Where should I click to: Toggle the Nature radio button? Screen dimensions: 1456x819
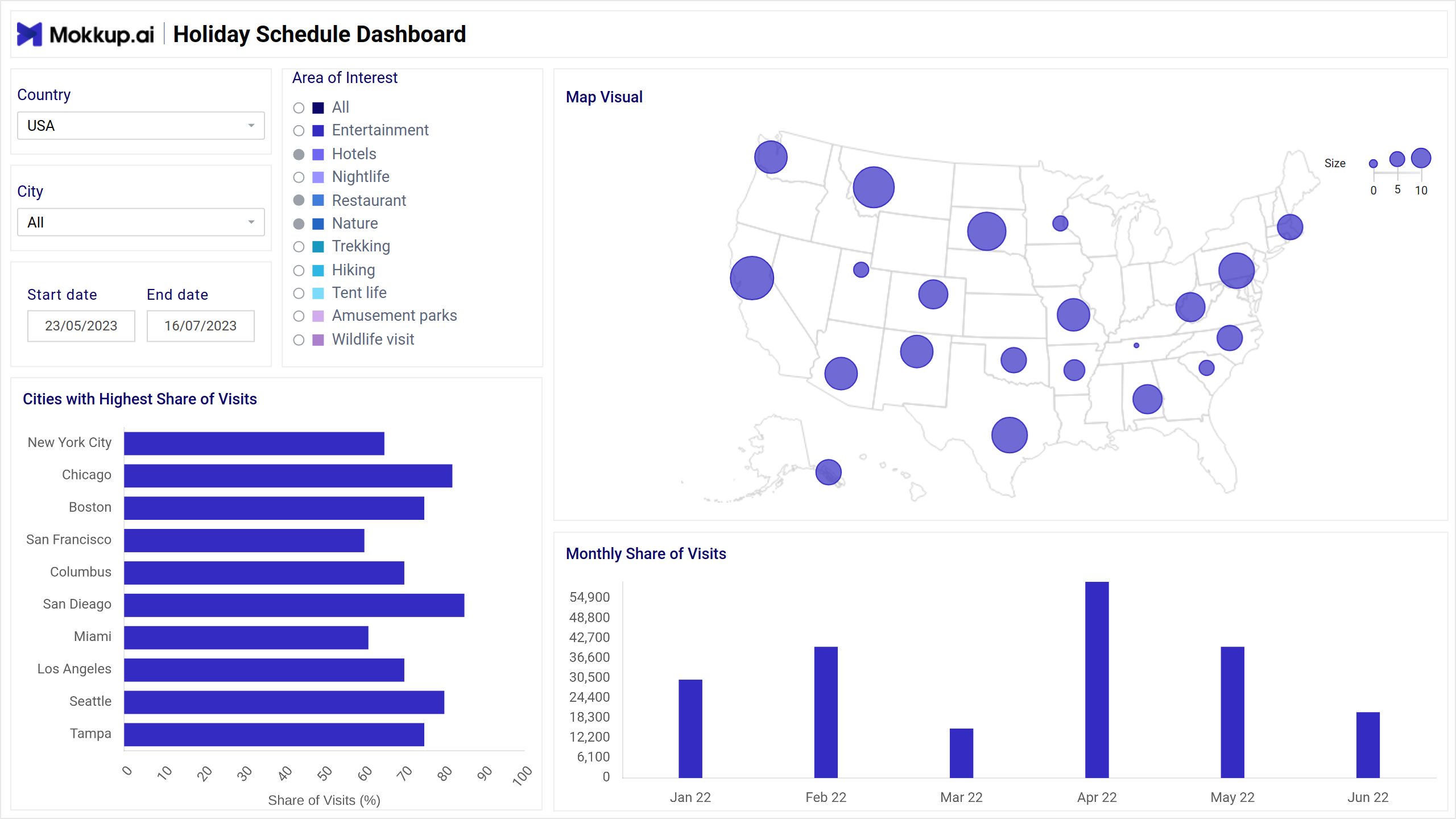(x=299, y=224)
